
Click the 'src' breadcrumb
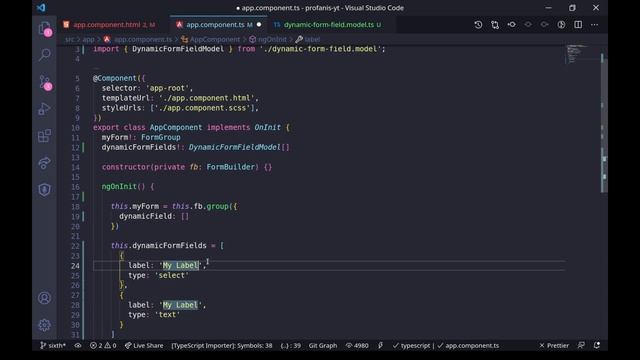[70, 40]
